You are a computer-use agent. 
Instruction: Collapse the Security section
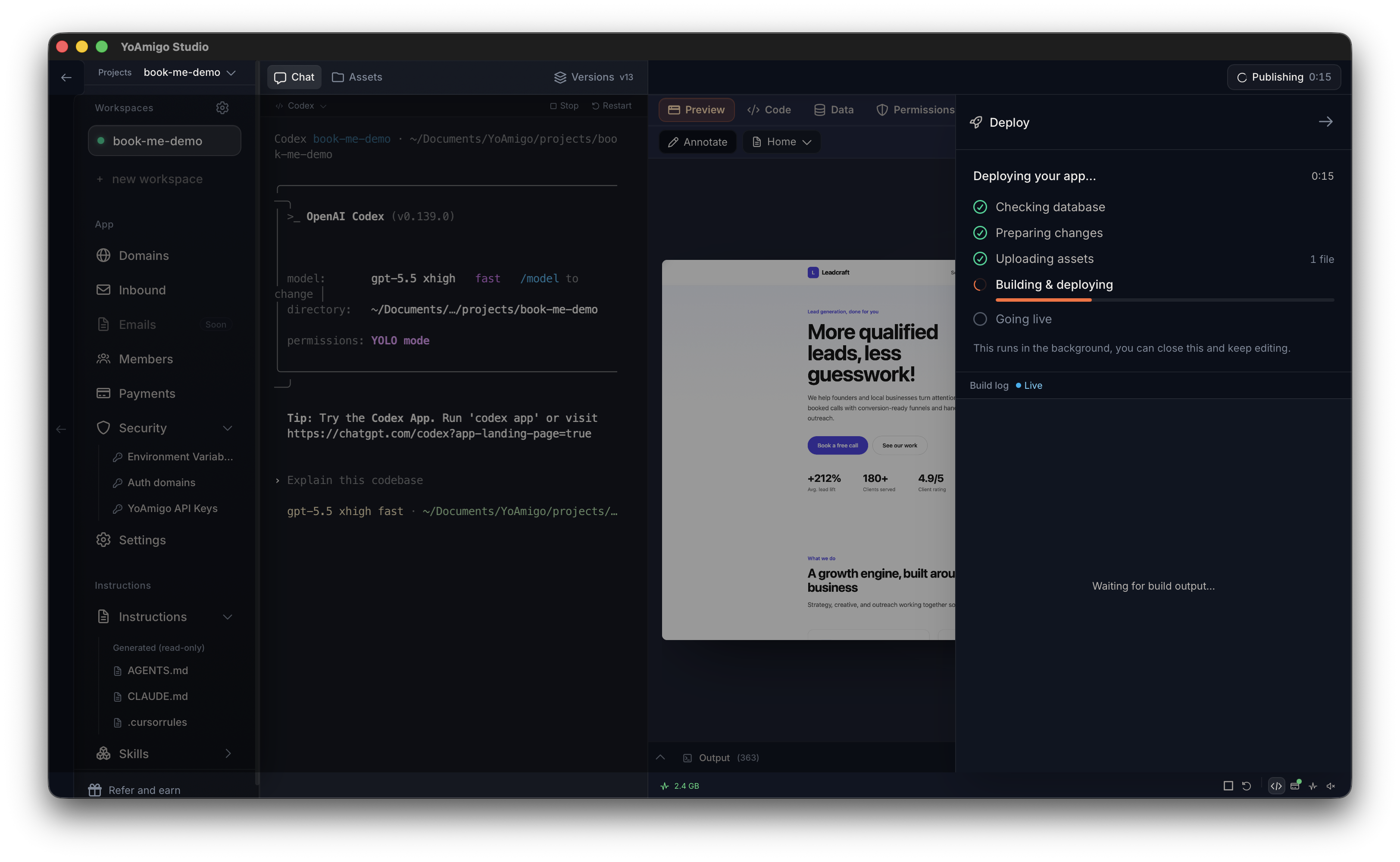coord(228,428)
